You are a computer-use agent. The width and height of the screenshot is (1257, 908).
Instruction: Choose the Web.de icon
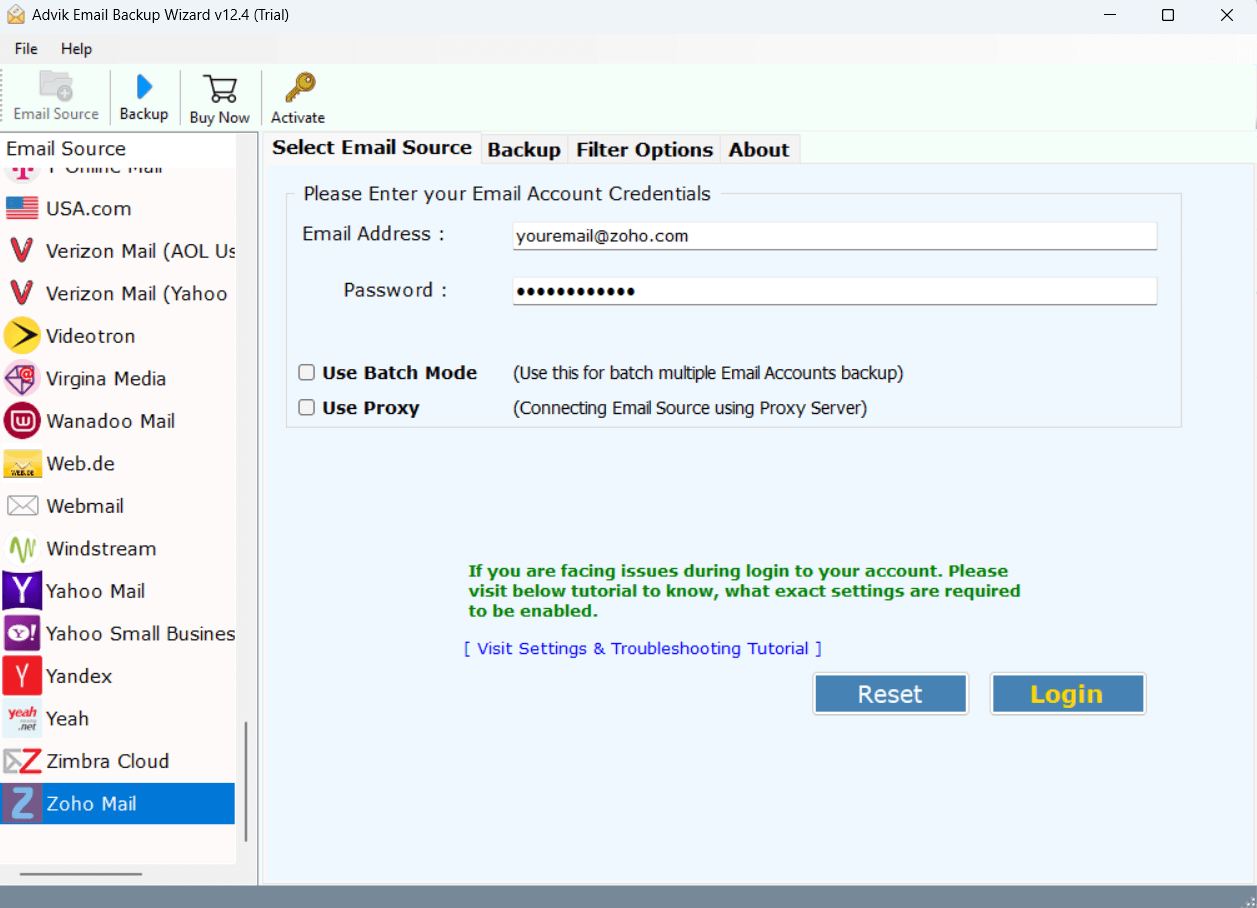(22, 464)
